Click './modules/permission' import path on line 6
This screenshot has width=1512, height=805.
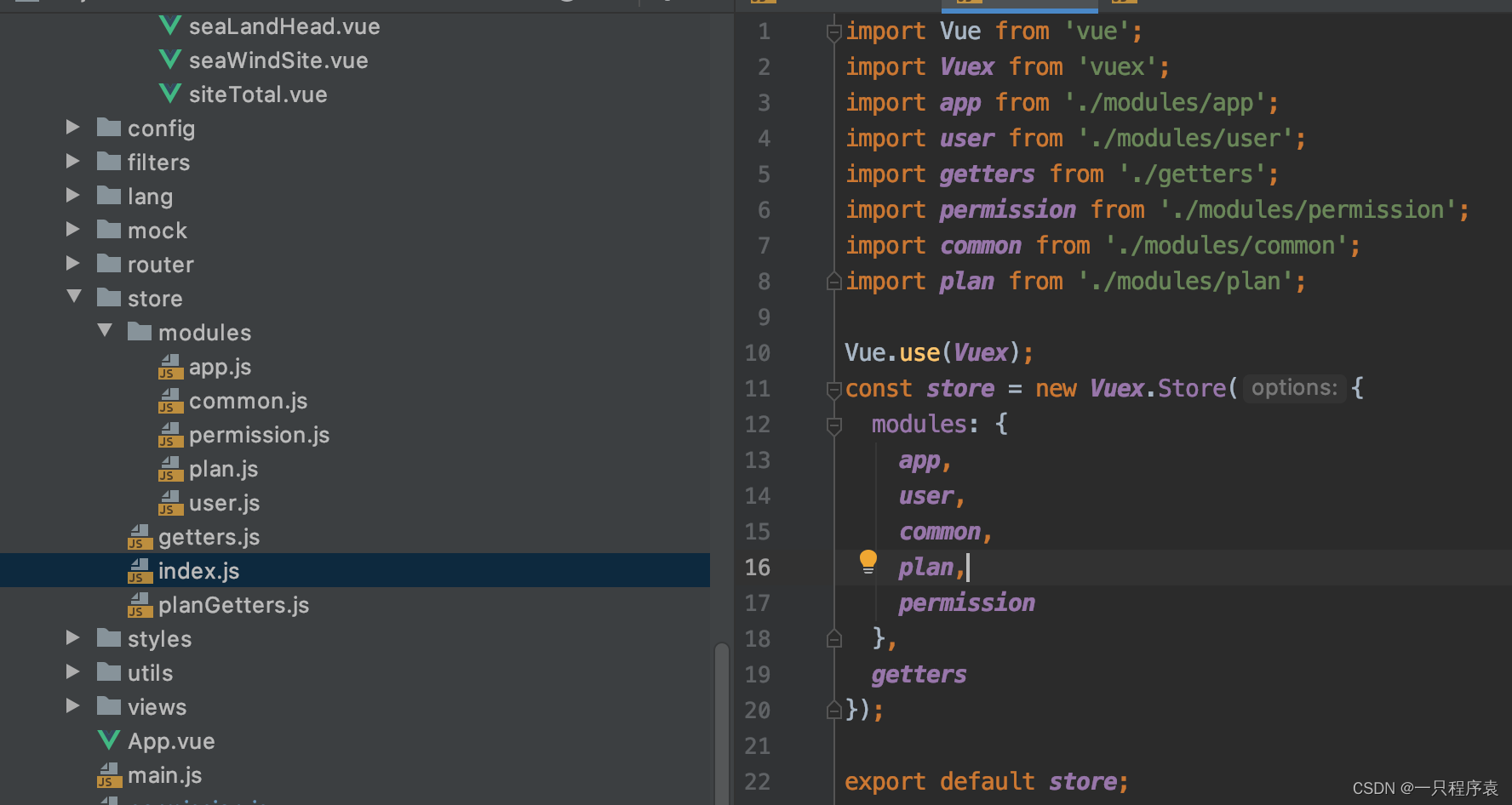point(1309,209)
